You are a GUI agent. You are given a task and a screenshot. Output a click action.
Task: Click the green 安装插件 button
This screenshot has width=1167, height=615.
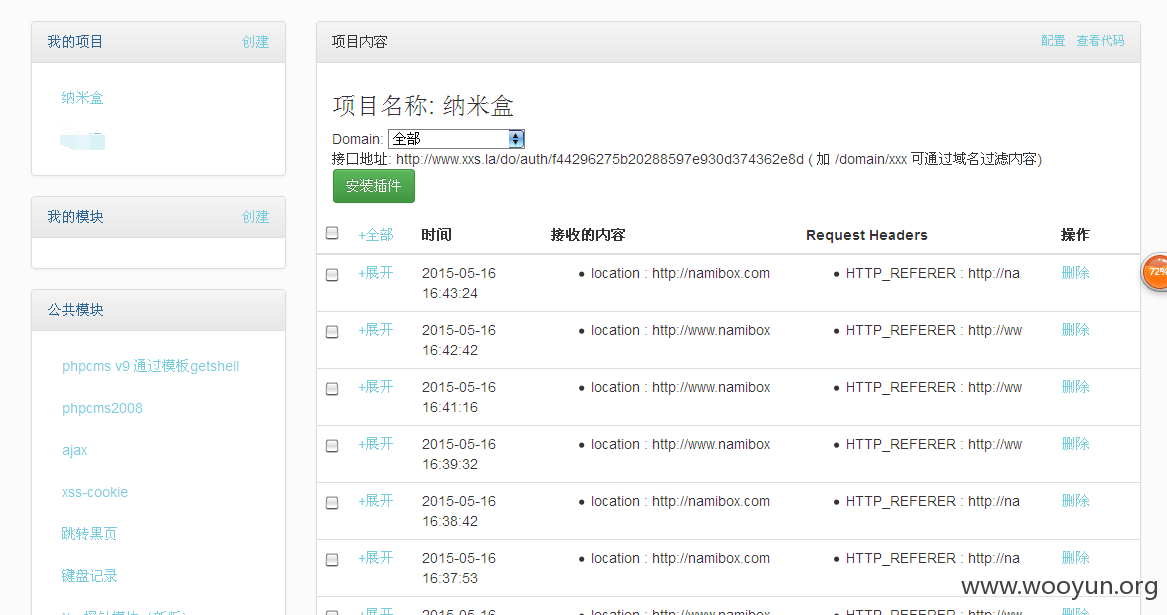pos(374,186)
